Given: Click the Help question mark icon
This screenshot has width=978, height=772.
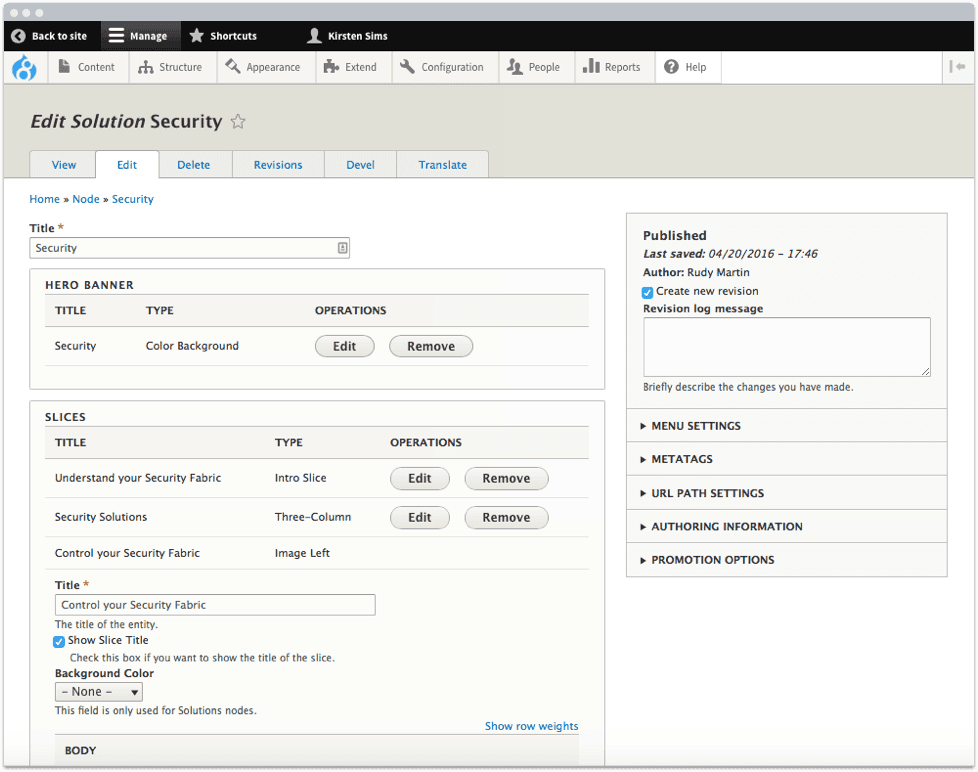Looking at the screenshot, I should (671, 67).
